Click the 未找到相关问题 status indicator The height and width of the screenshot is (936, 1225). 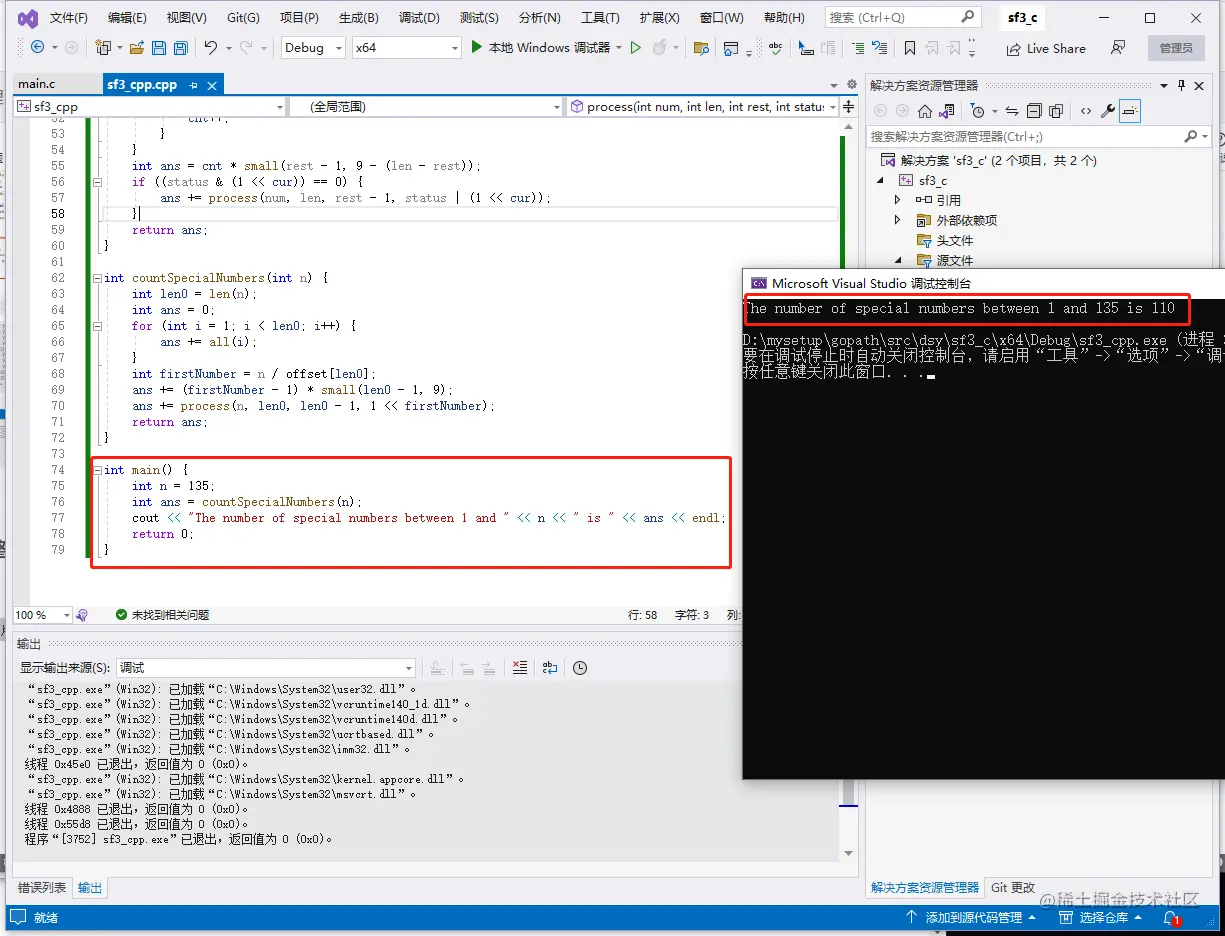tap(162, 615)
